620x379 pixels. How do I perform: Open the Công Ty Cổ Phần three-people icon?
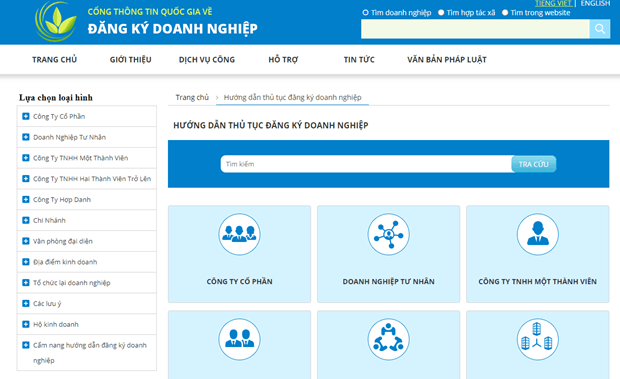coord(239,234)
